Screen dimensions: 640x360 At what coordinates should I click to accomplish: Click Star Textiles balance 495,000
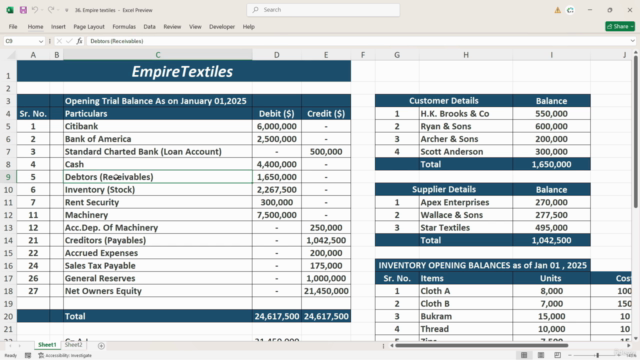551,228
